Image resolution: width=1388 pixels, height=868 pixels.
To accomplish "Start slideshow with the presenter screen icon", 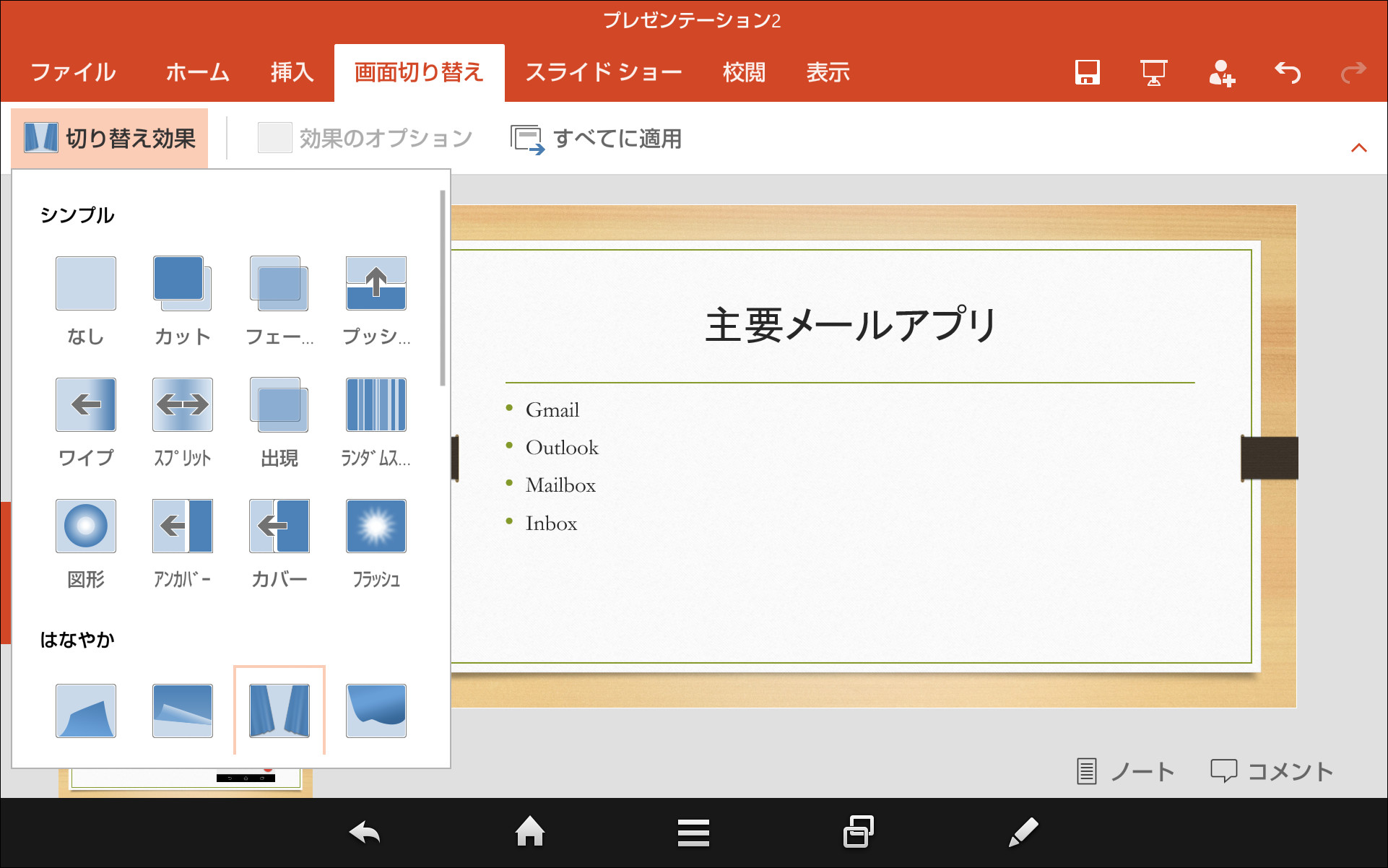I will (x=1153, y=72).
